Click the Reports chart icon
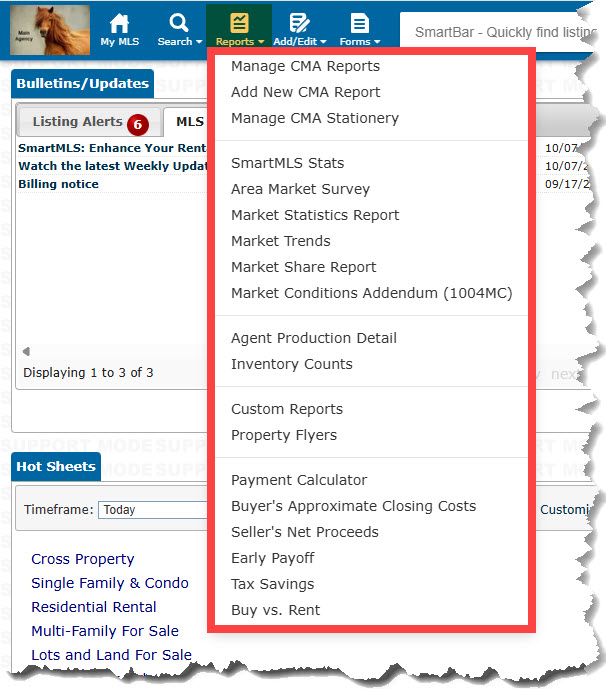Screen dimensions: 606x689 point(239,23)
